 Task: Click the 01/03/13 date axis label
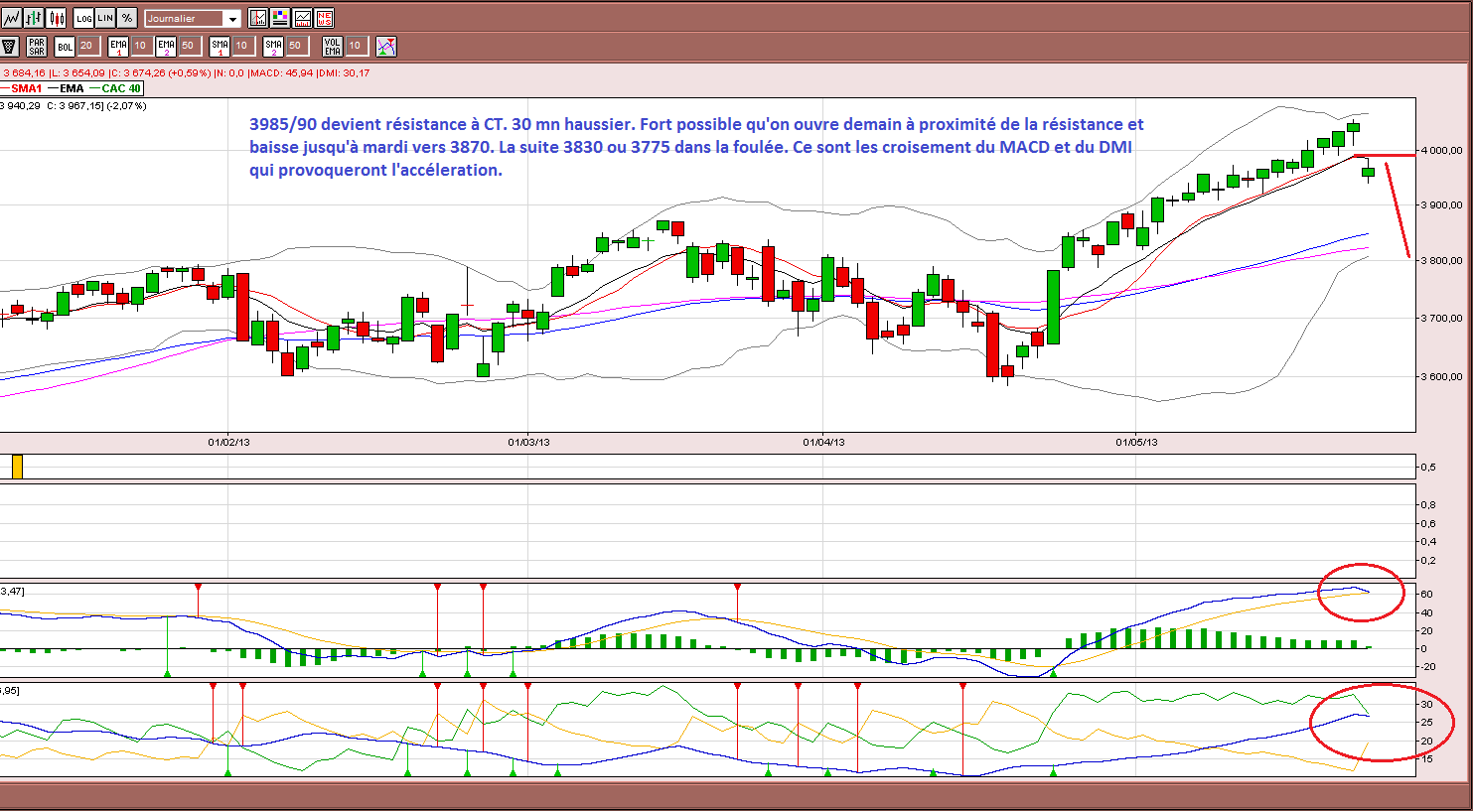tap(528, 442)
